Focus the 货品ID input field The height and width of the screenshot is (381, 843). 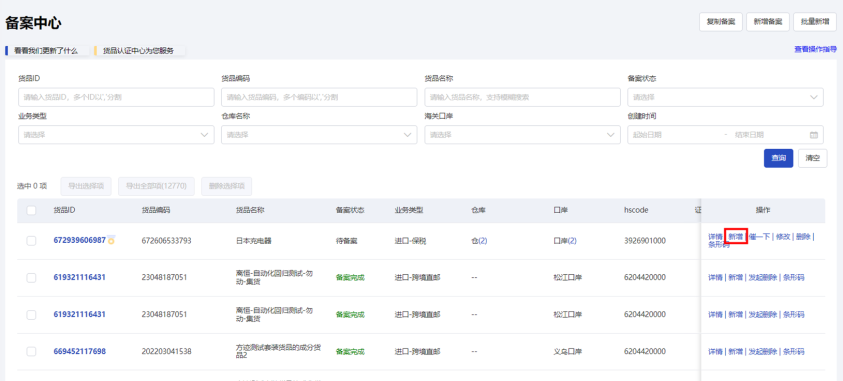pyautogui.click(x=116, y=97)
